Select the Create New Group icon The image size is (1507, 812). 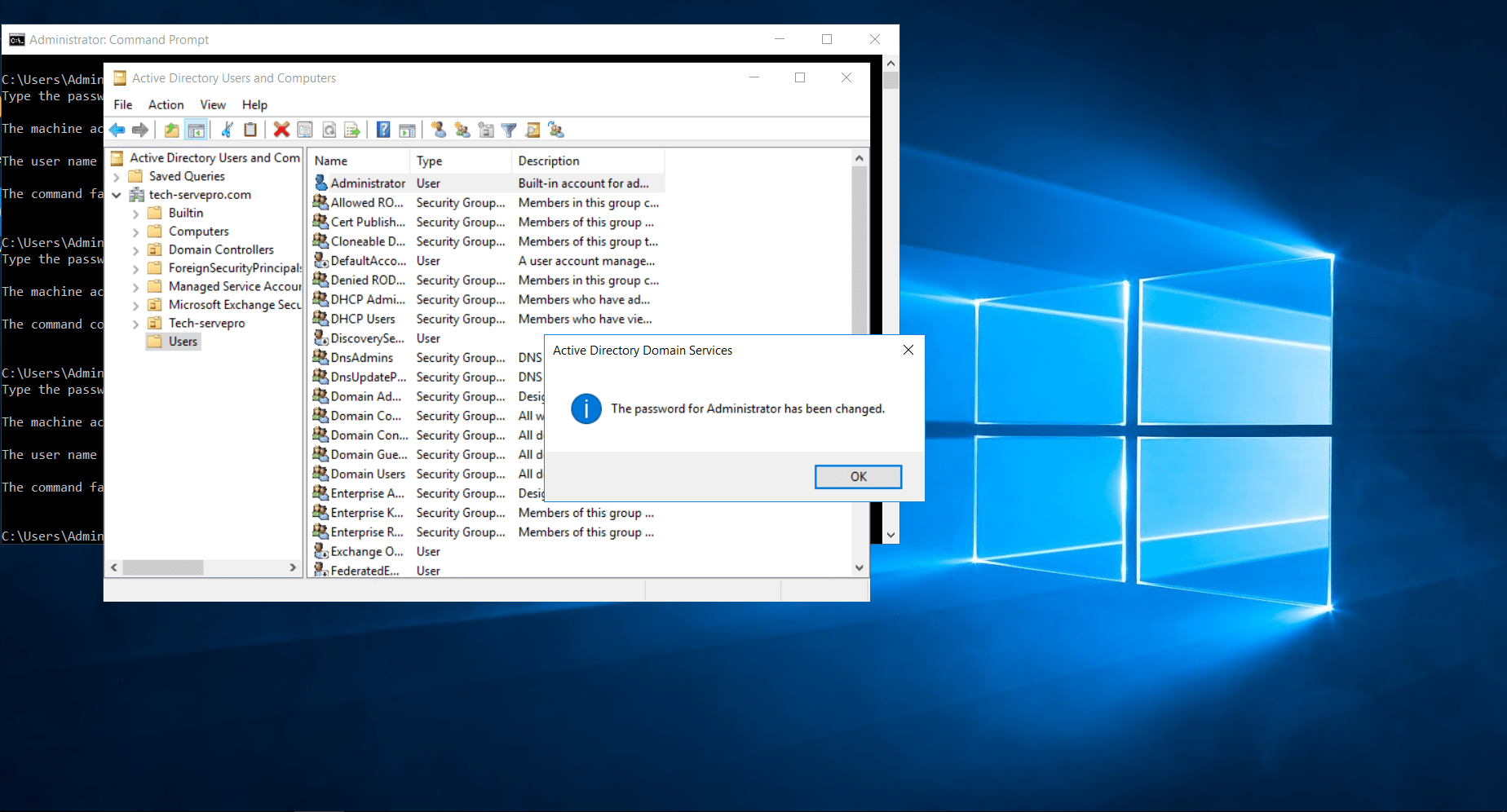coord(462,130)
